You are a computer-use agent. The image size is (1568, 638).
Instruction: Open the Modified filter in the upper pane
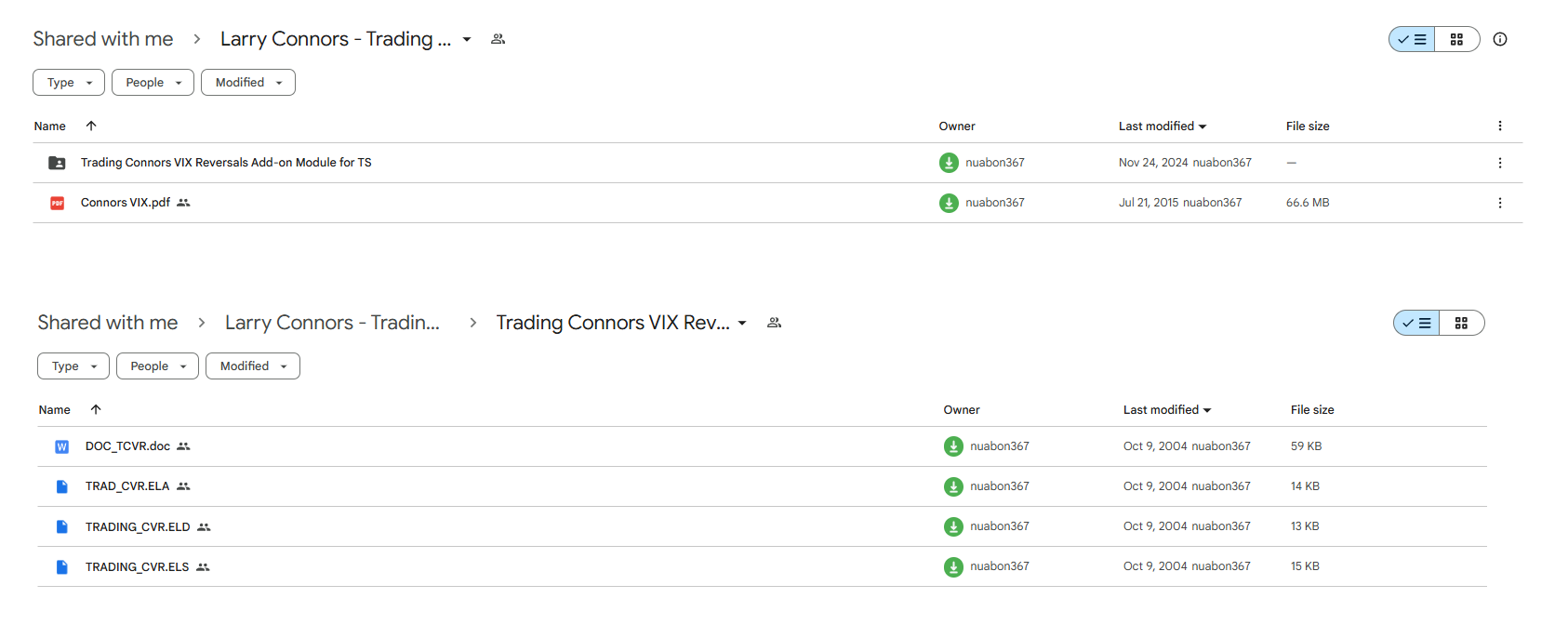(248, 83)
